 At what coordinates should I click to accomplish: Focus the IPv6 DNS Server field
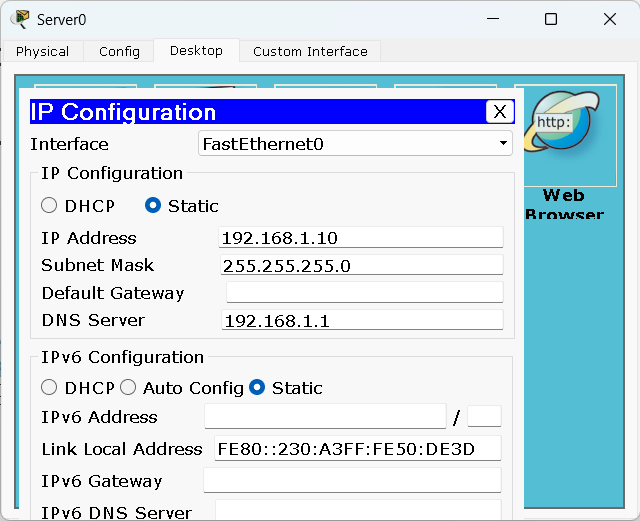pyautogui.click(x=358, y=510)
